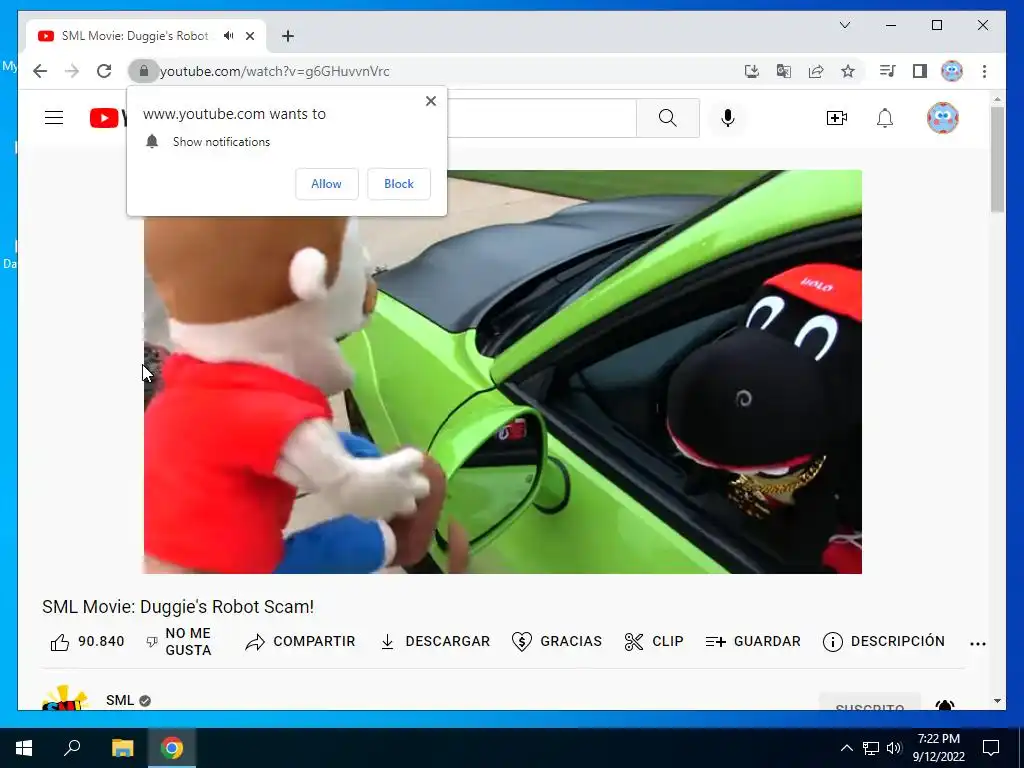Click the scrollbar down arrow

(997, 701)
